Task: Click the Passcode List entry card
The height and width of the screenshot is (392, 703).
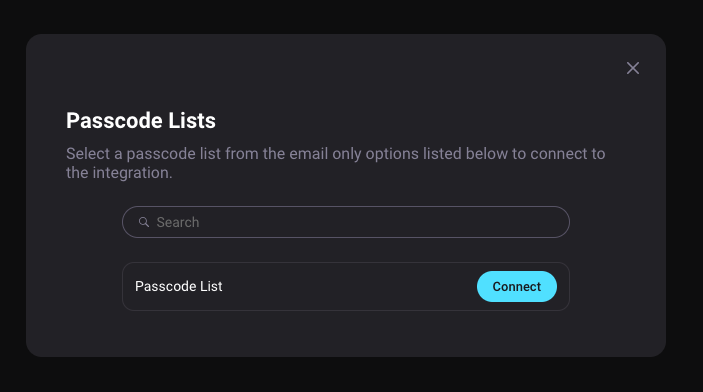Action: pos(346,287)
